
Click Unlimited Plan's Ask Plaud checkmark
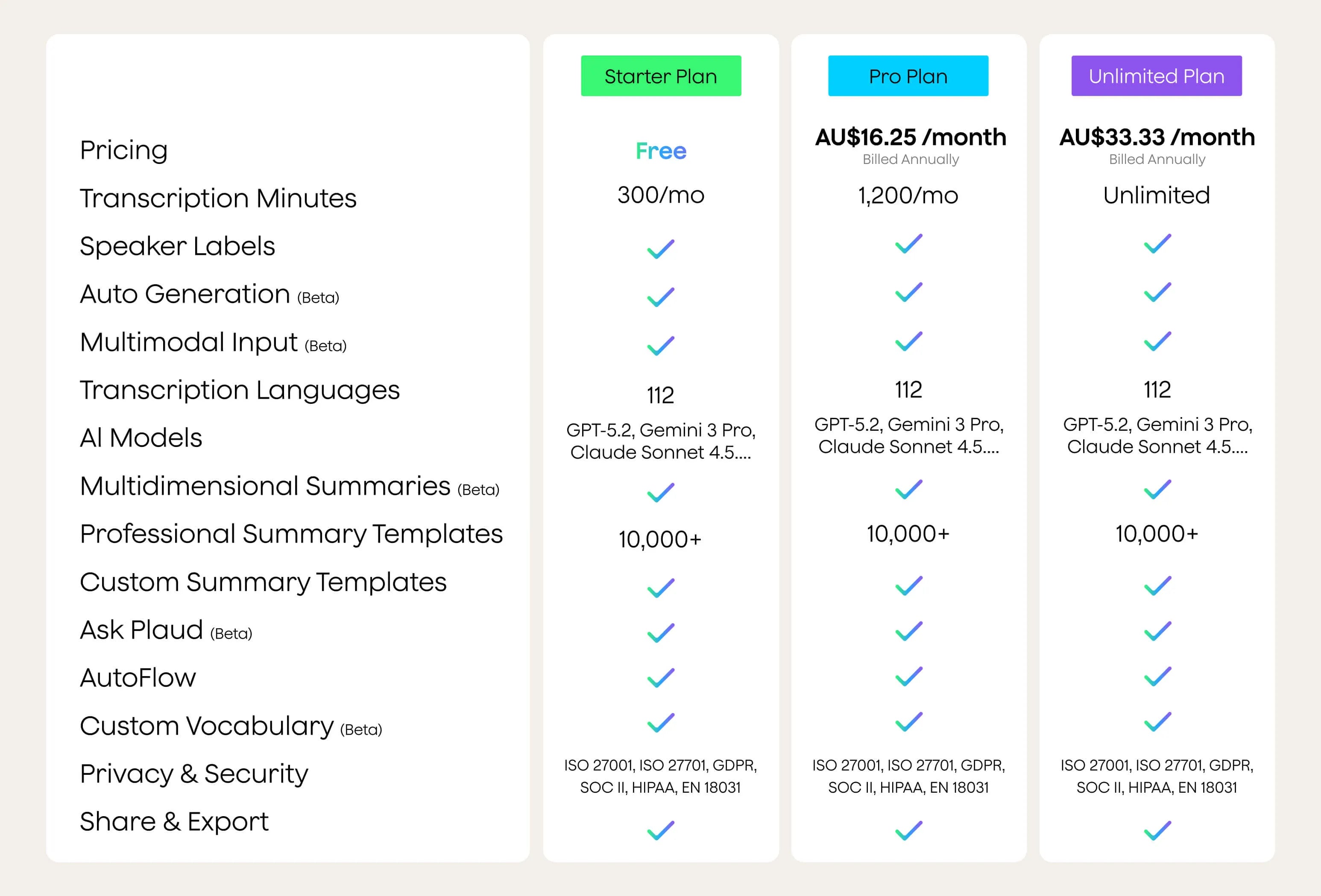[x=1157, y=630]
